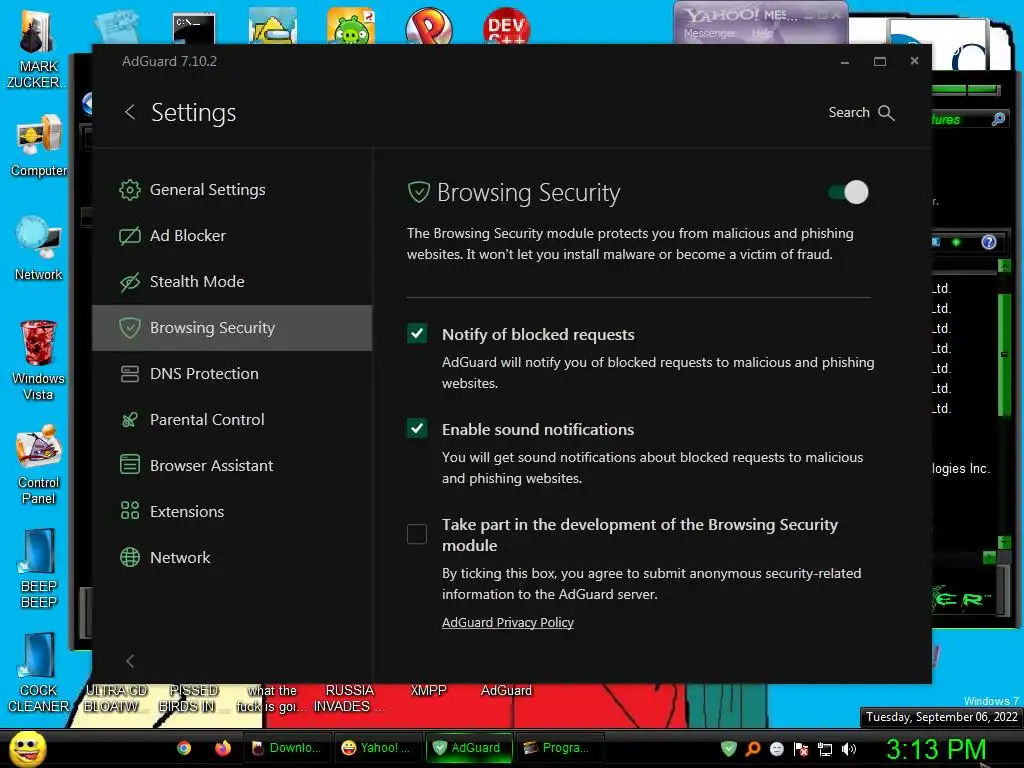The width and height of the screenshot is (1024, 768).
Task: Select the DEV C++ desktop icon
Action: (x=506, y=26)
